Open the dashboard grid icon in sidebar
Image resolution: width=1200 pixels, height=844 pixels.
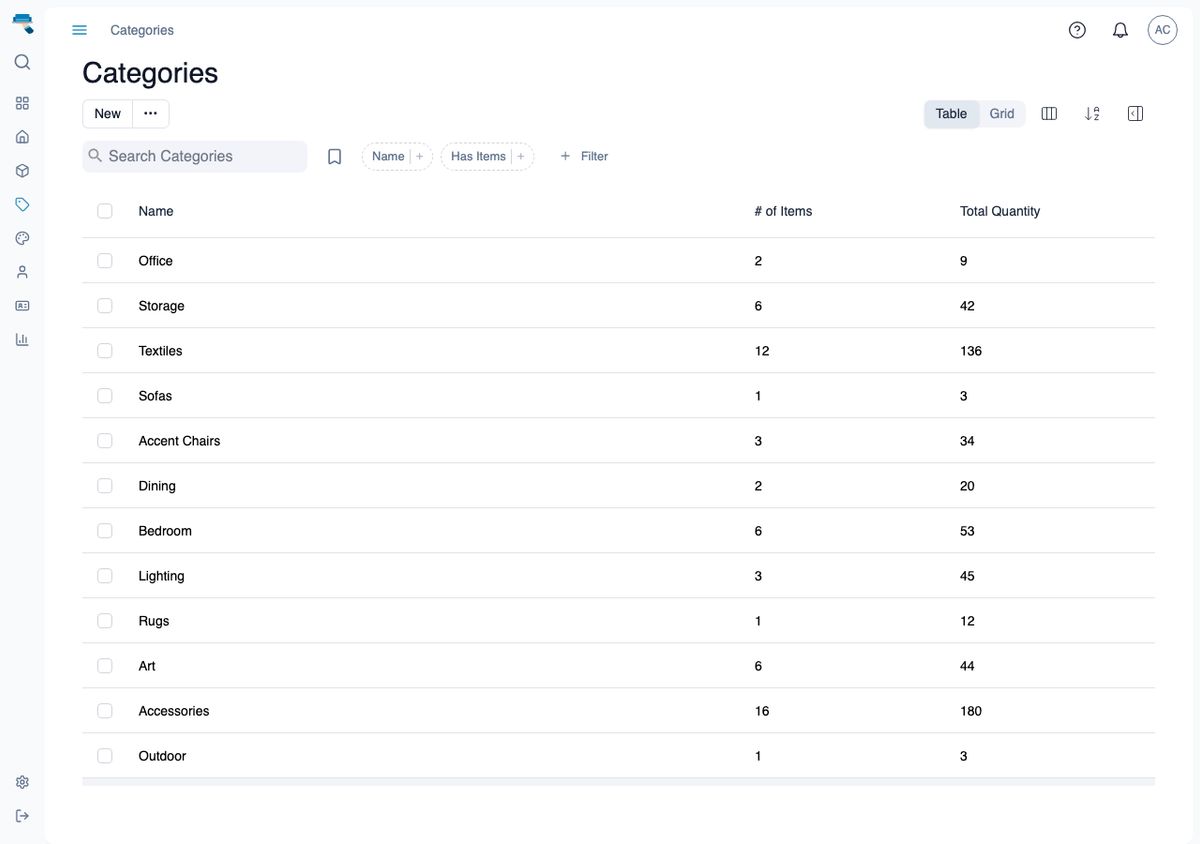[22, 103]
